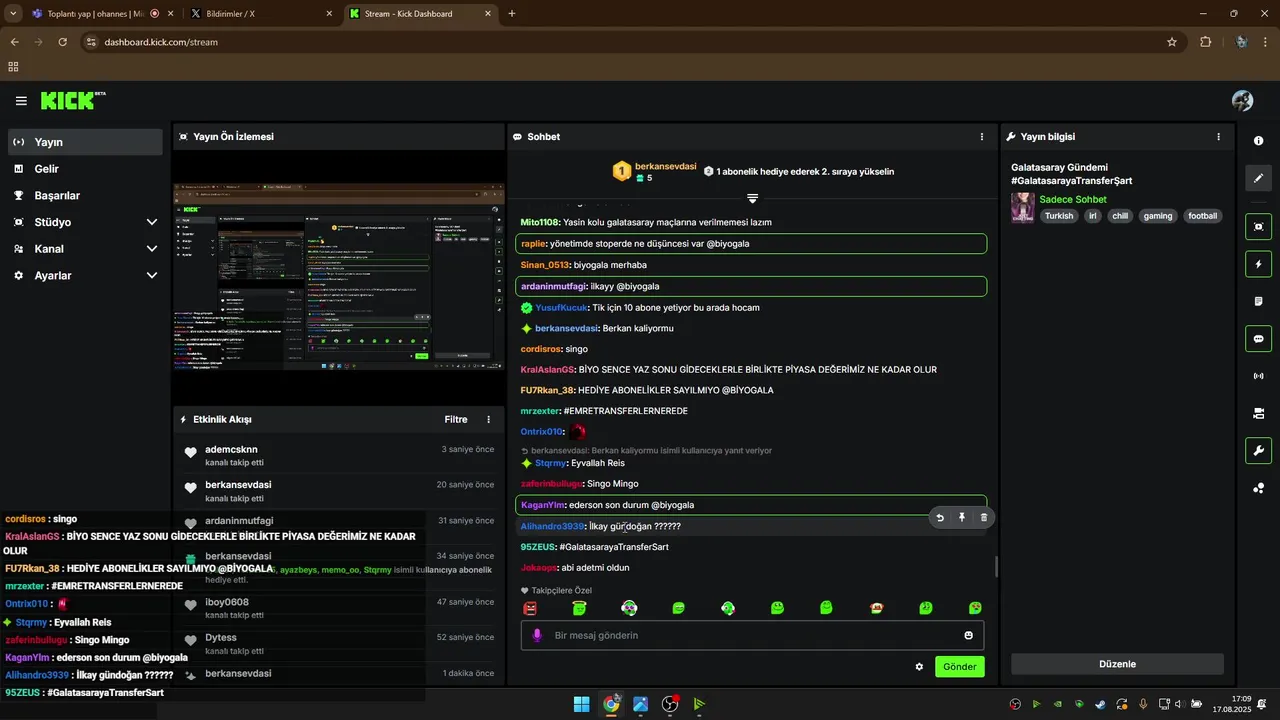Open the user profile avatar menu

point(1242,101)
